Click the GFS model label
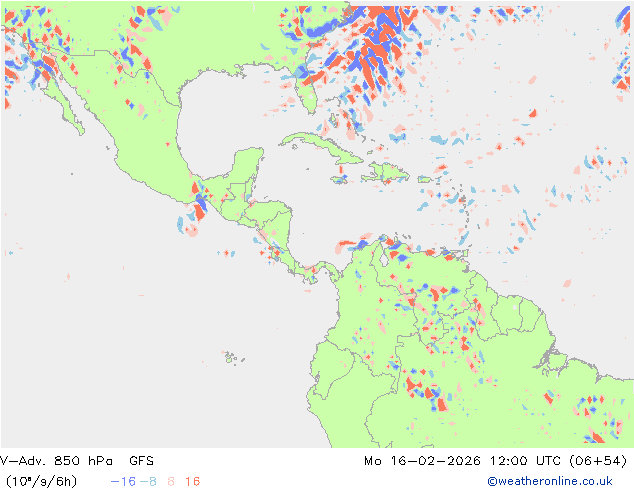 pyautogui.click(x=142, y=461)
